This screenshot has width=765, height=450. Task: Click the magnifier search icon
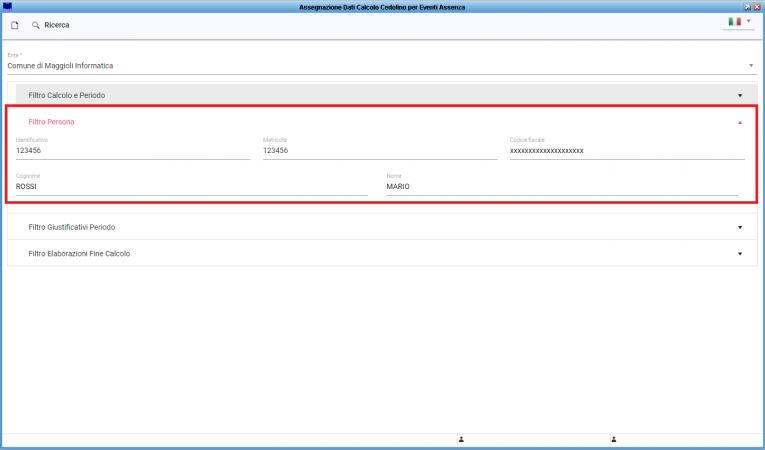coord(36,25)
